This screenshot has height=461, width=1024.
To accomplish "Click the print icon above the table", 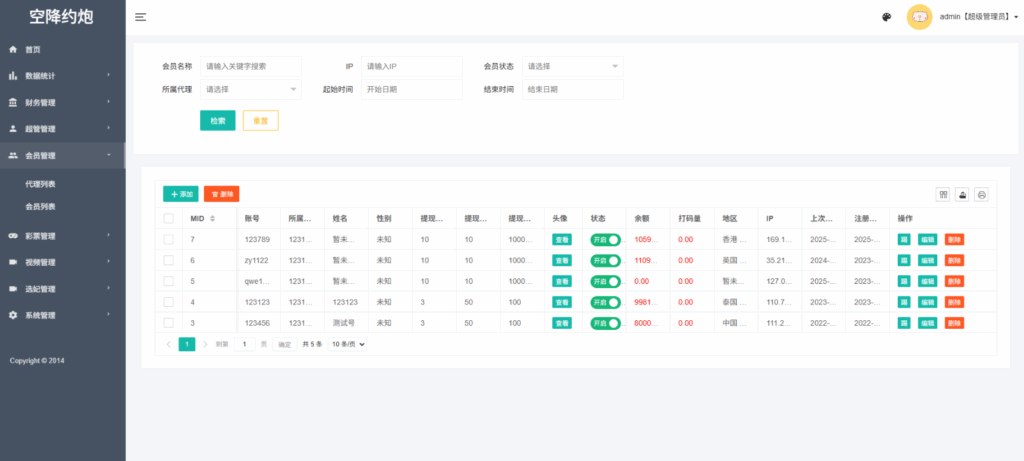I will click(981, 194).
